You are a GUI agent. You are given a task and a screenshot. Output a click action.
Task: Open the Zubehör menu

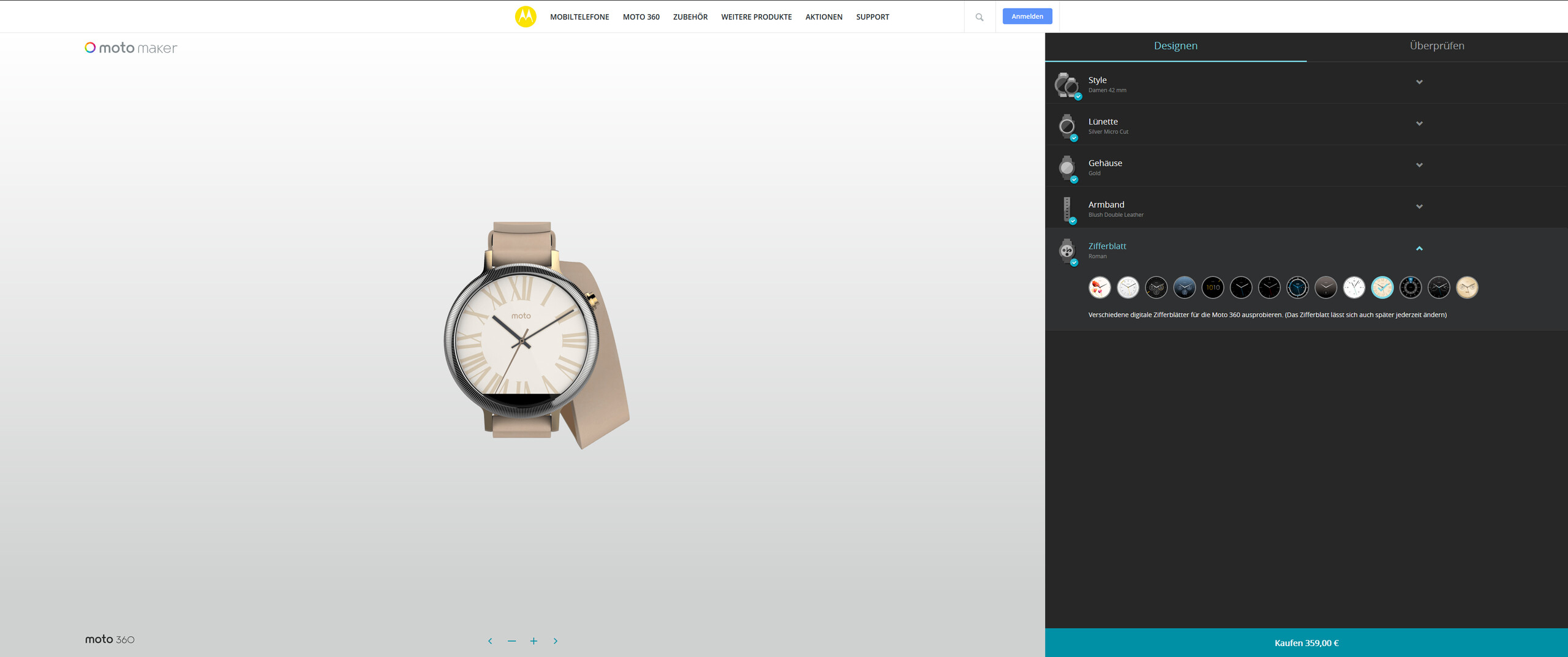[x=690, y=17]
